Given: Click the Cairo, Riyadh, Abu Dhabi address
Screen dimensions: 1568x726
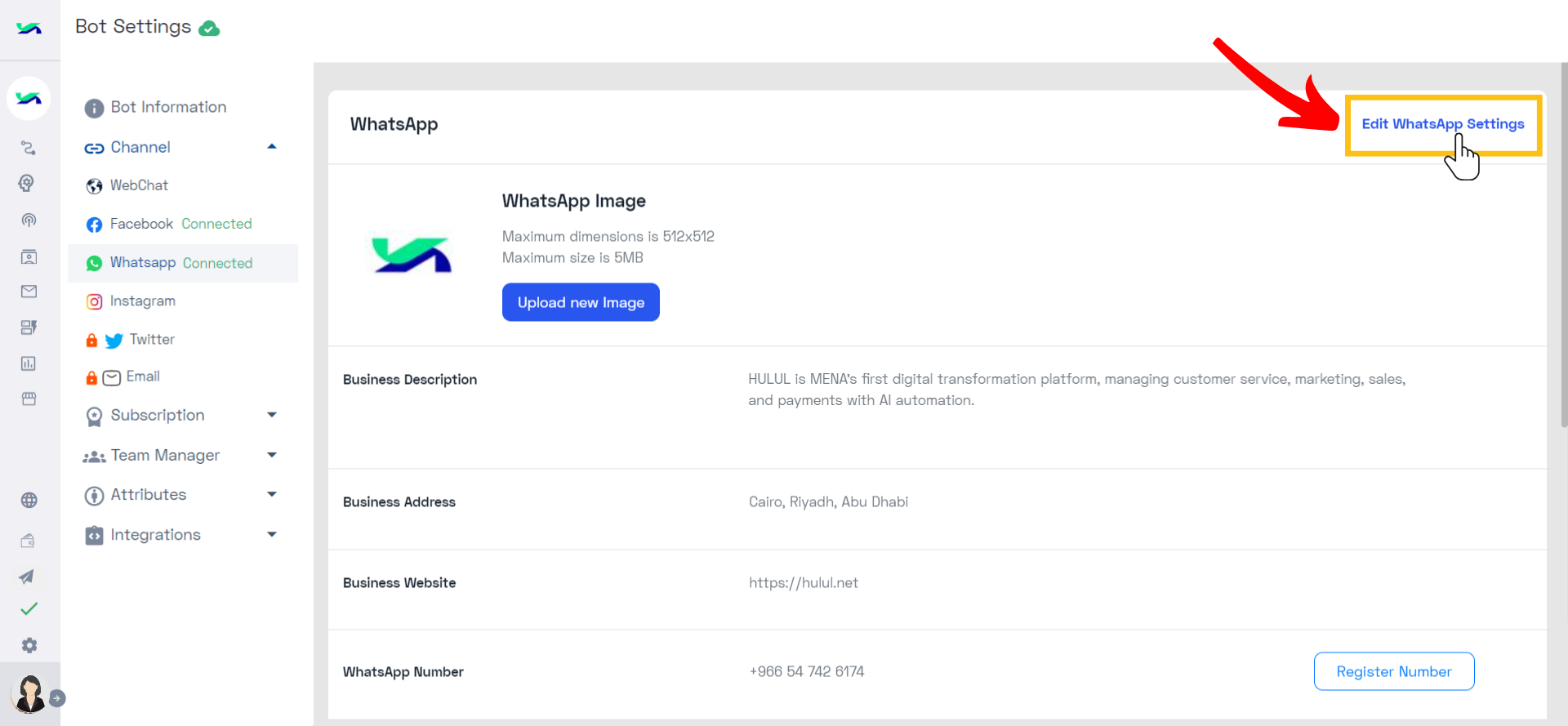Looking at the screenshot, I should coord(828,502).
